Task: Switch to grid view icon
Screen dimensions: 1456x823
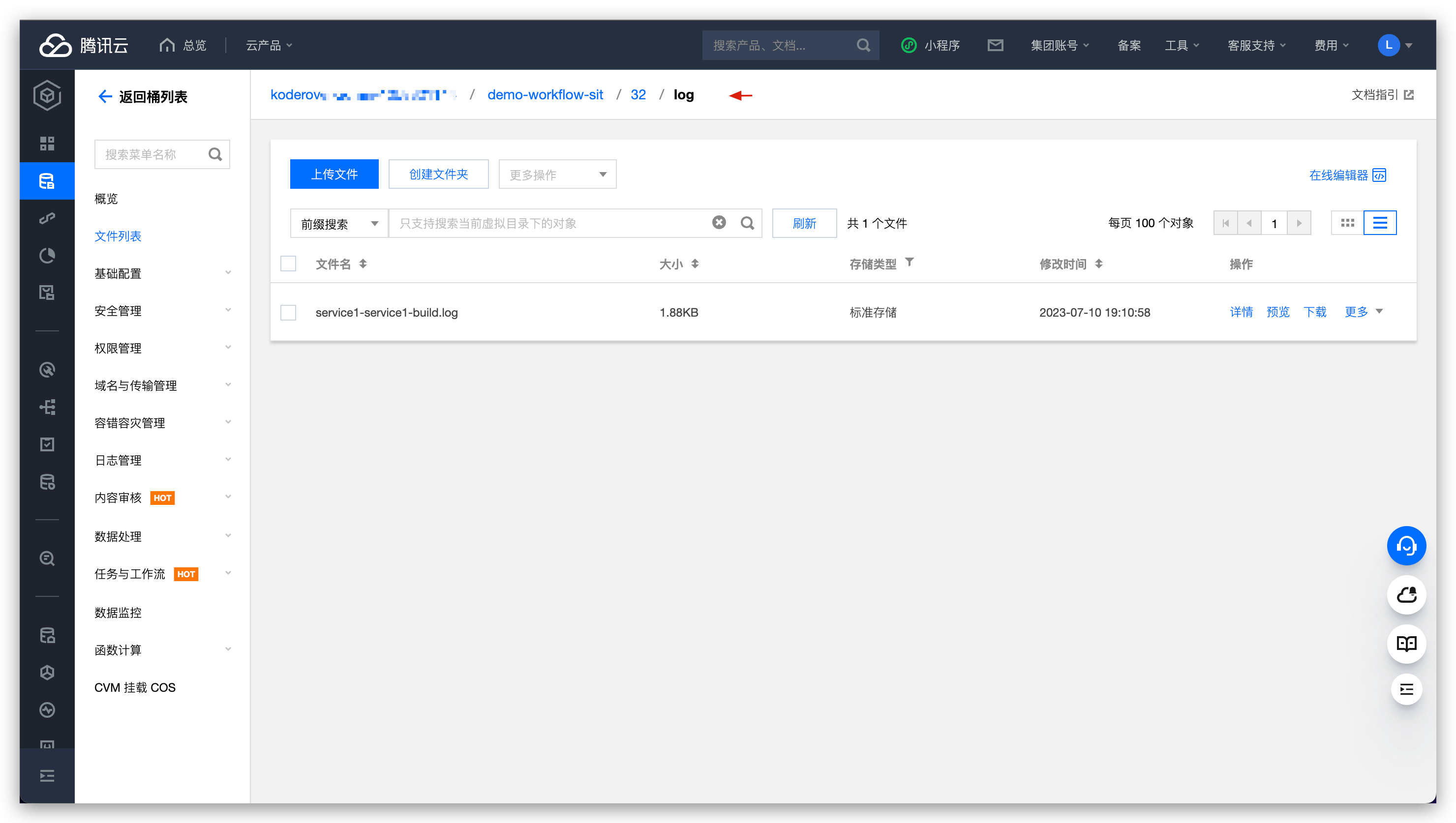Action: point(1347,223)
